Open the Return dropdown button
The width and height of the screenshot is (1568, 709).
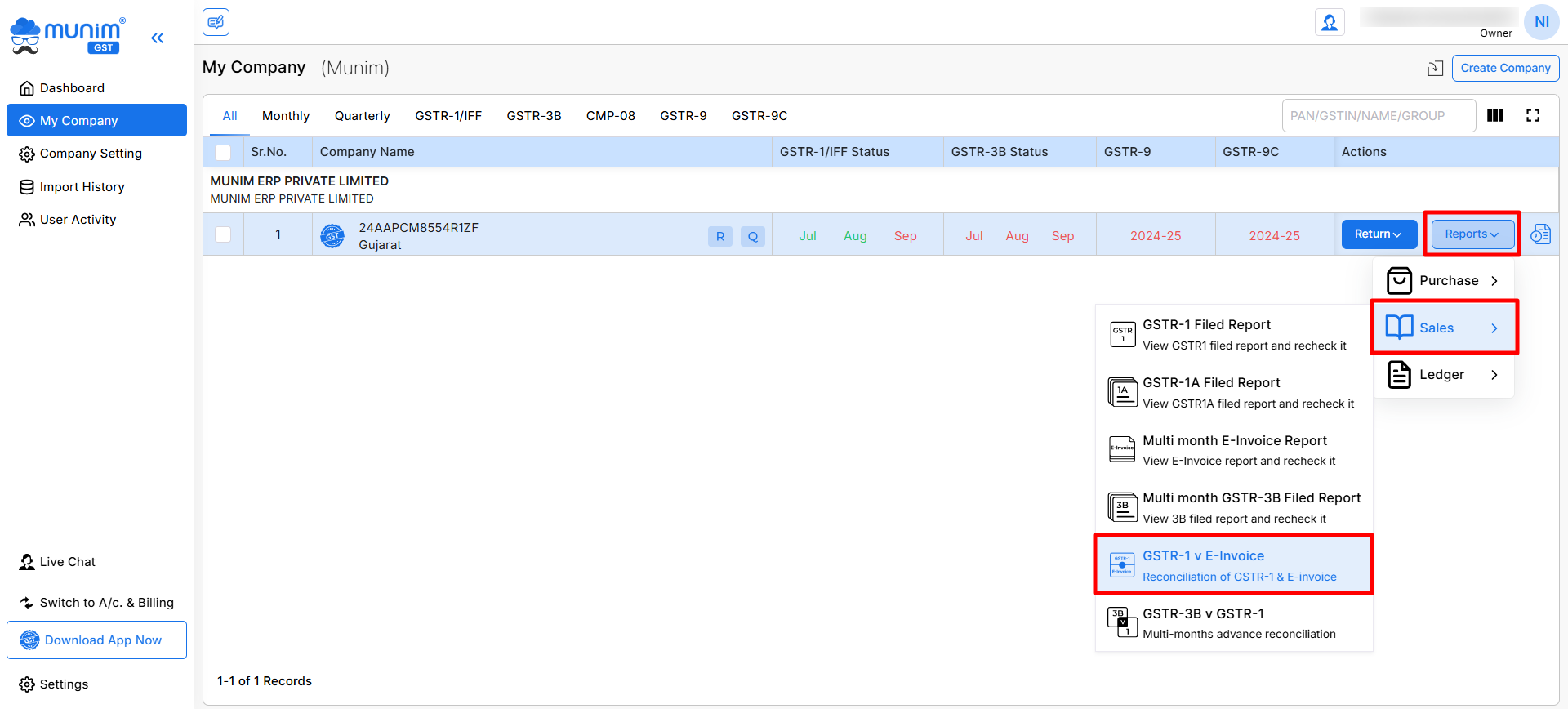tap(1379, 234)
